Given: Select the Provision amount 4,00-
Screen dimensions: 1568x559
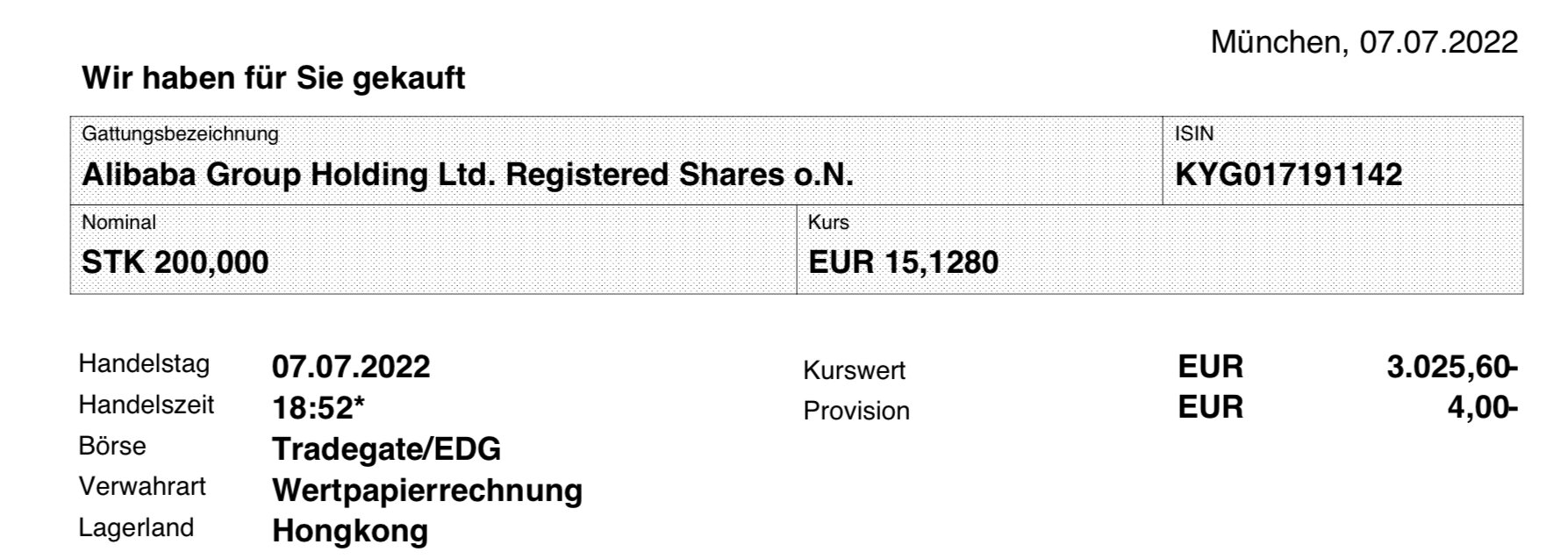Looking at the screenshot, I should (1482, 408).
